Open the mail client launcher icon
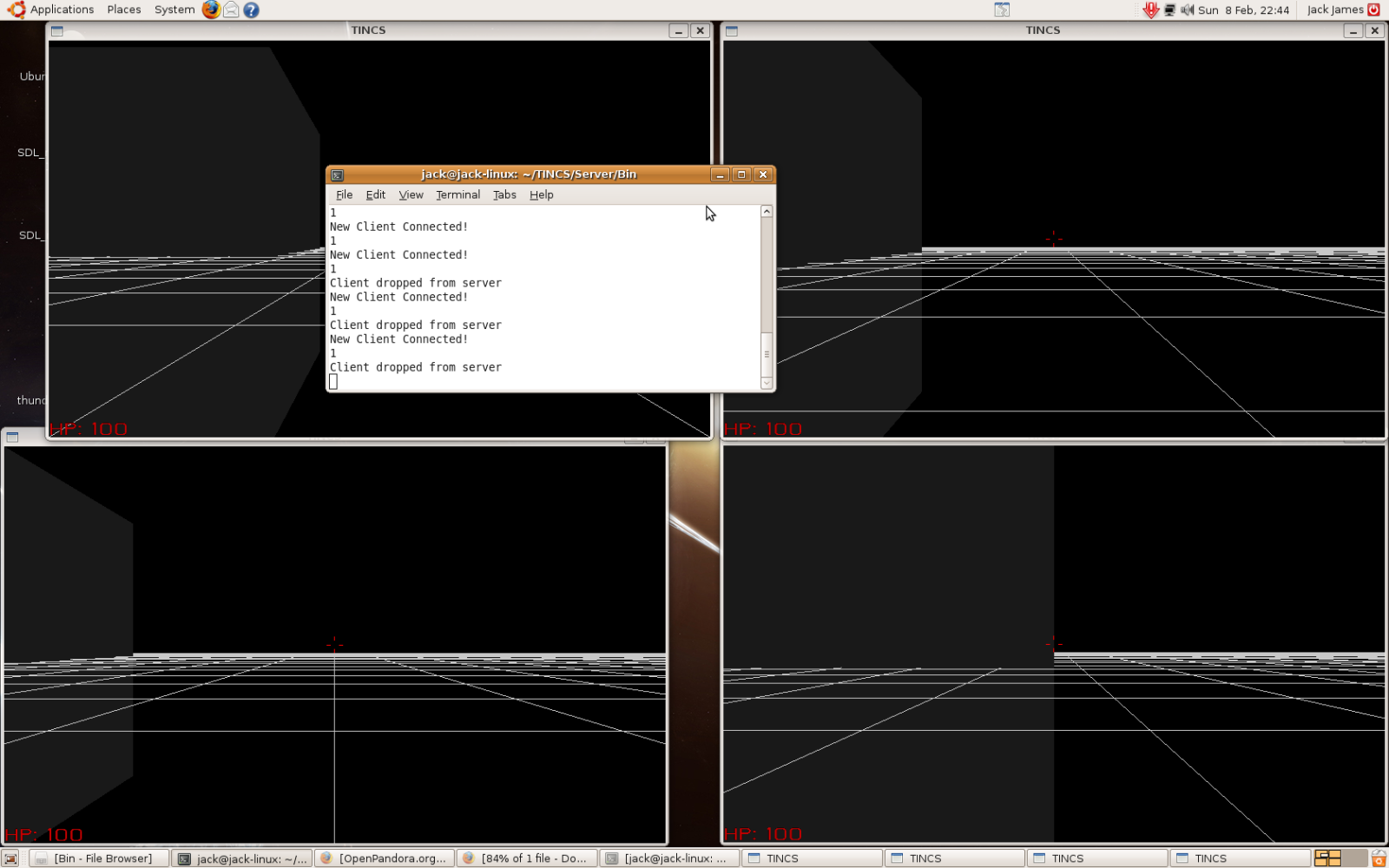Image resolution: width=1389 pixels, height=868 pixels. point(231,10)
